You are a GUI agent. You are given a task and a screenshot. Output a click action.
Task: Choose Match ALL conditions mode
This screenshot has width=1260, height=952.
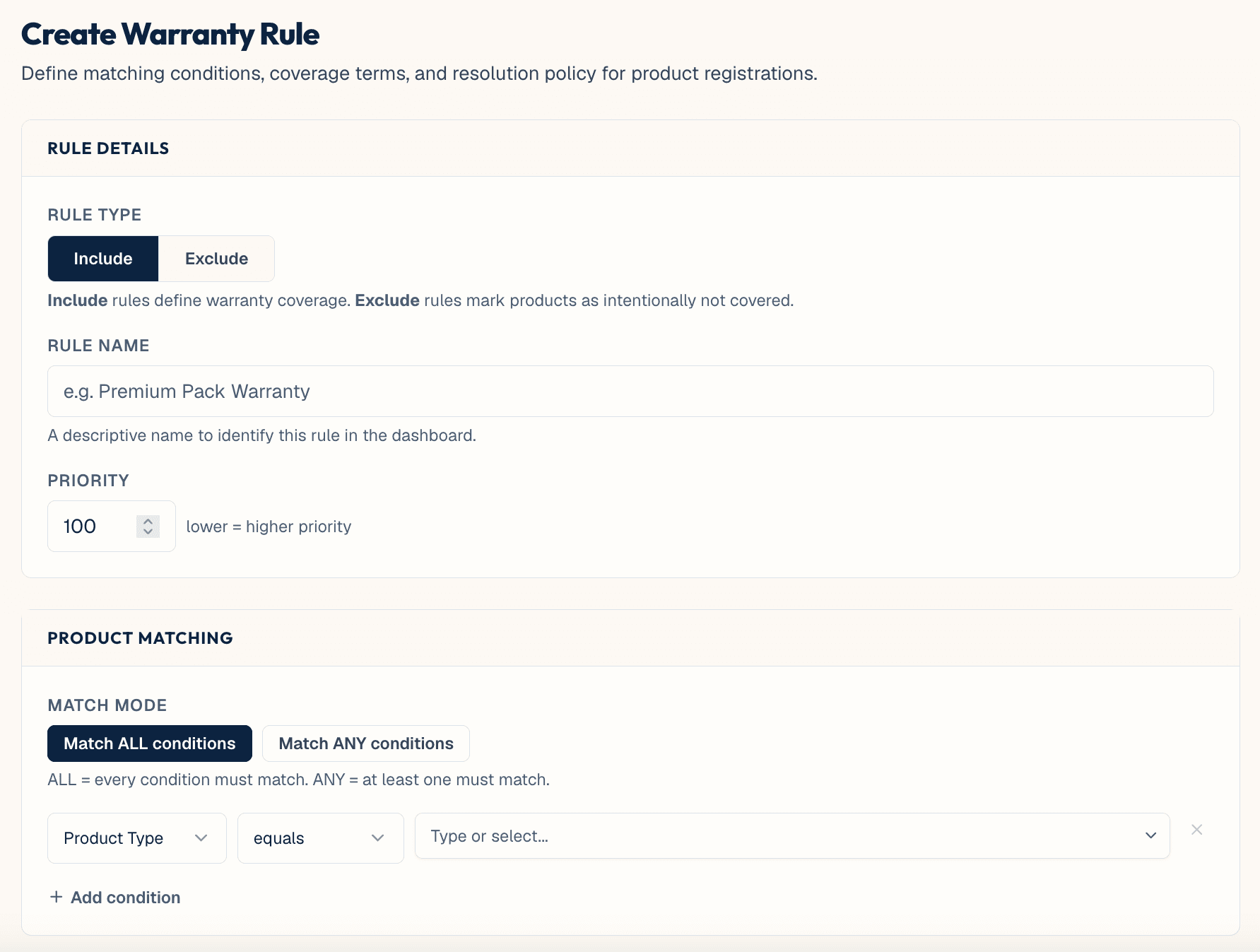coord(150,744)
